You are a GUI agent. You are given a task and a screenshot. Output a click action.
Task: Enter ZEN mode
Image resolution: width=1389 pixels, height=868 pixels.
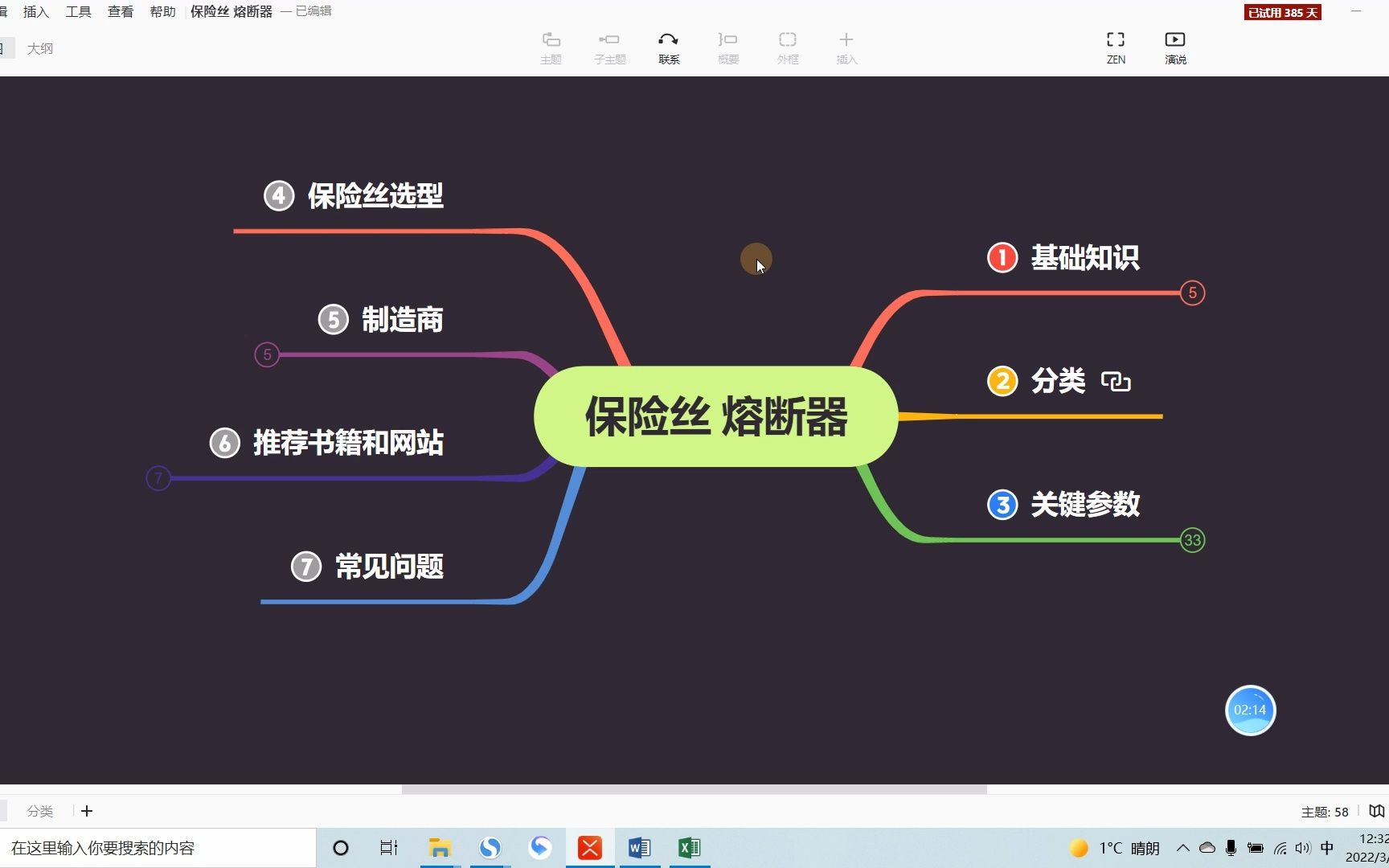coord(1116,47)
